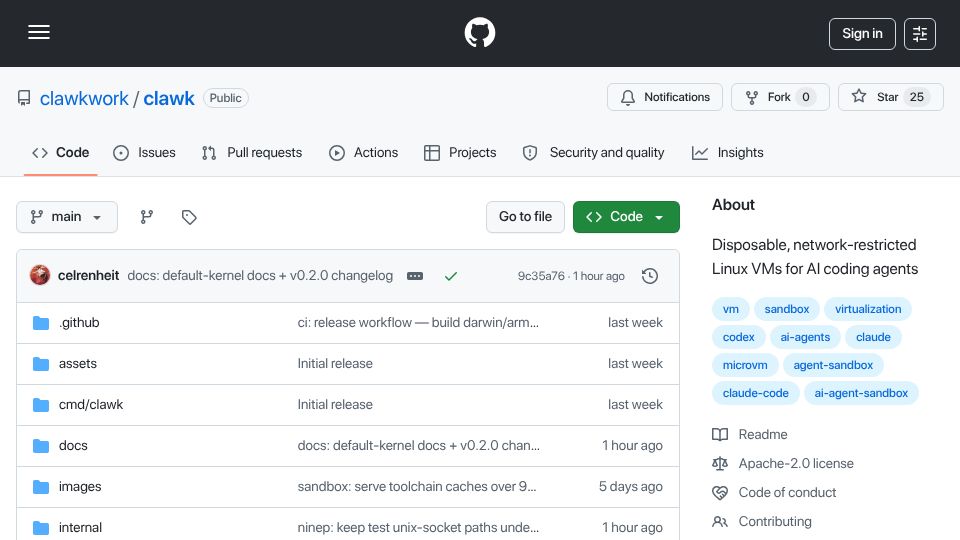Open the Pull requests tab
This screenshot has height=540, width=960.
252,152
